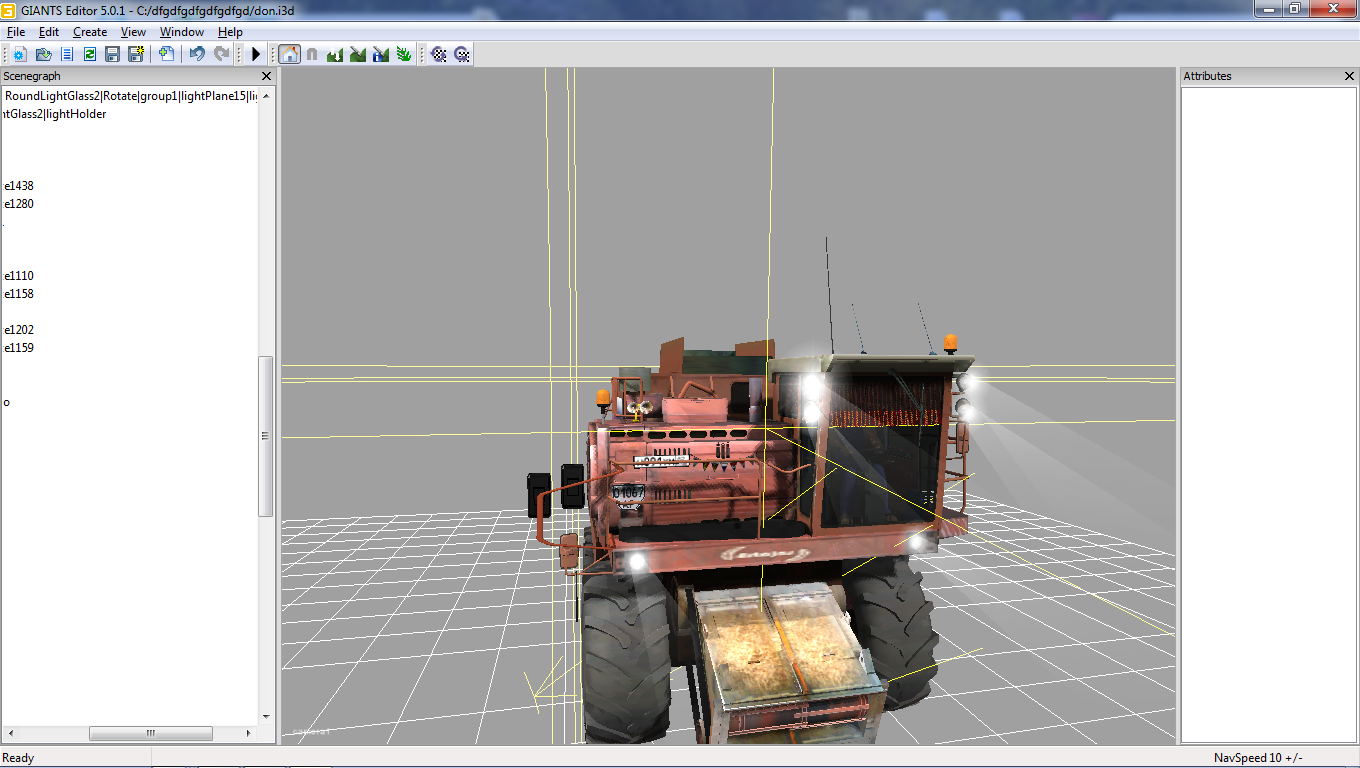The height and width of the screenshot is (768, 1360).
Task: Click the Redo arrow icon
Action: (x=221, y=54)
